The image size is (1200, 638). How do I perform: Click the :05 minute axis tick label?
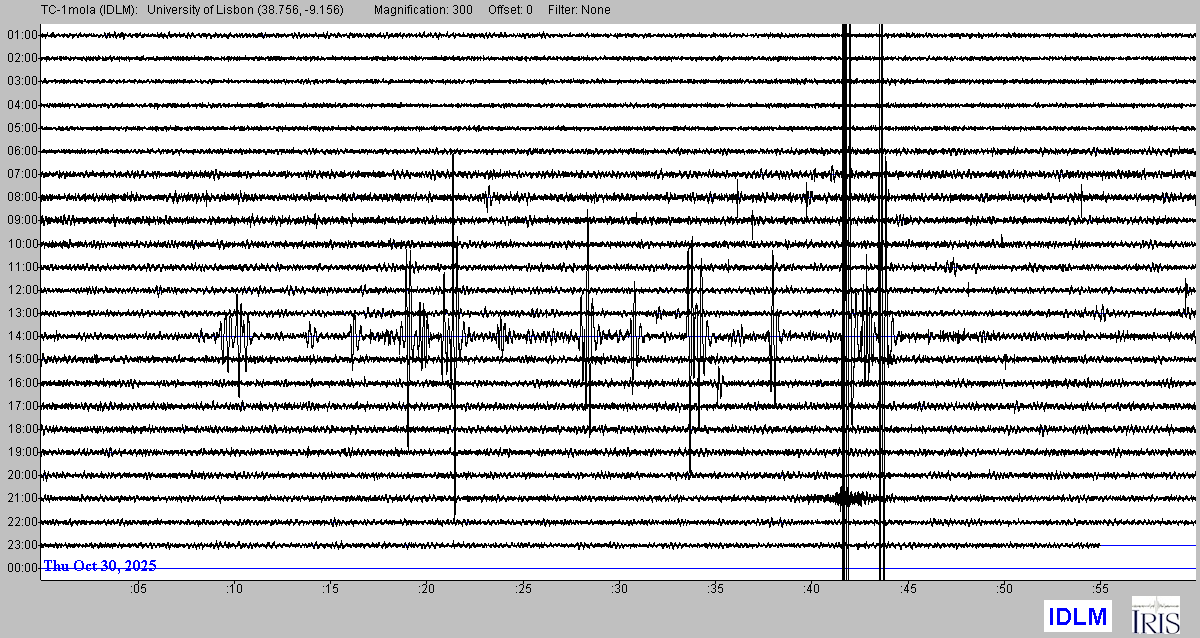[138, 591]
